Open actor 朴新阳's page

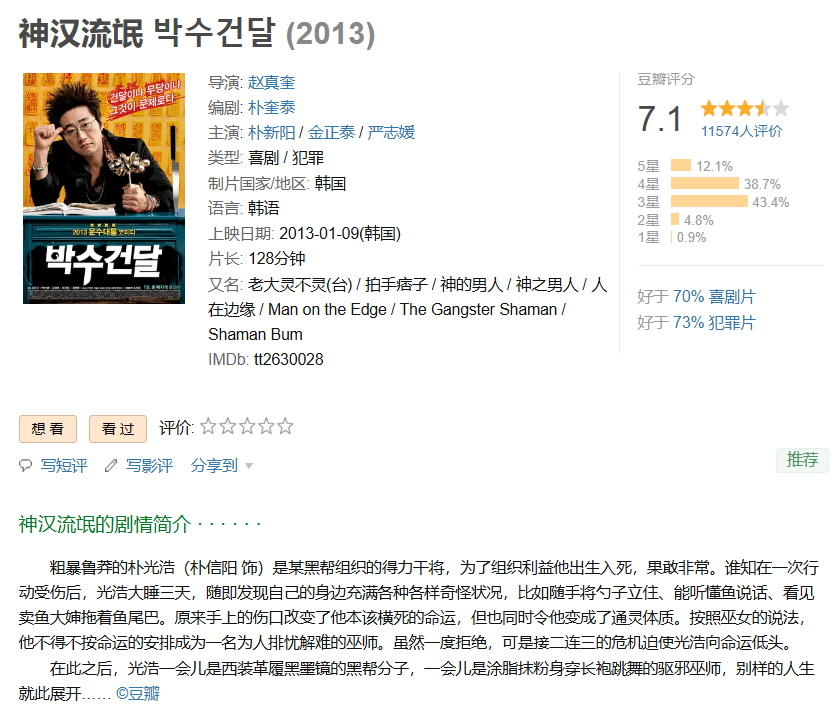[x=271, y=133]
